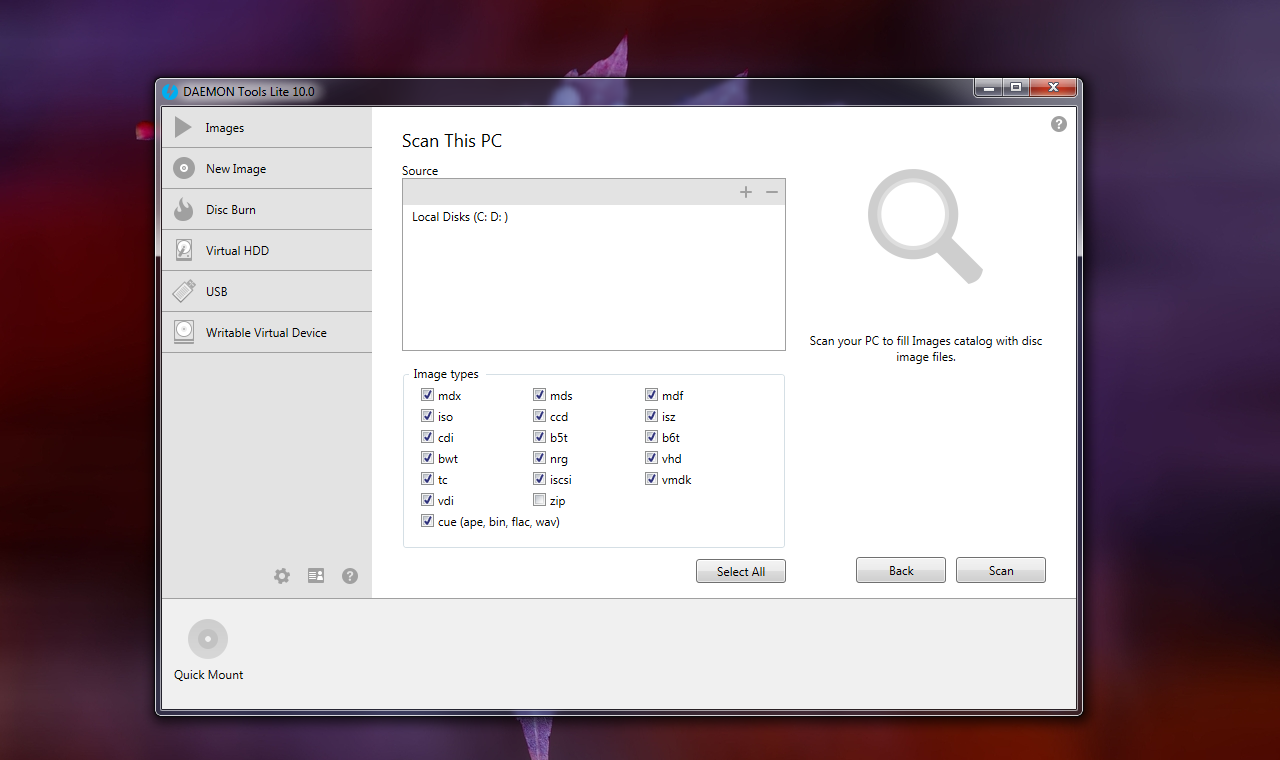Remove source with the minus icon
This screenshot has height=760, width=1280.
pos(772,192)
